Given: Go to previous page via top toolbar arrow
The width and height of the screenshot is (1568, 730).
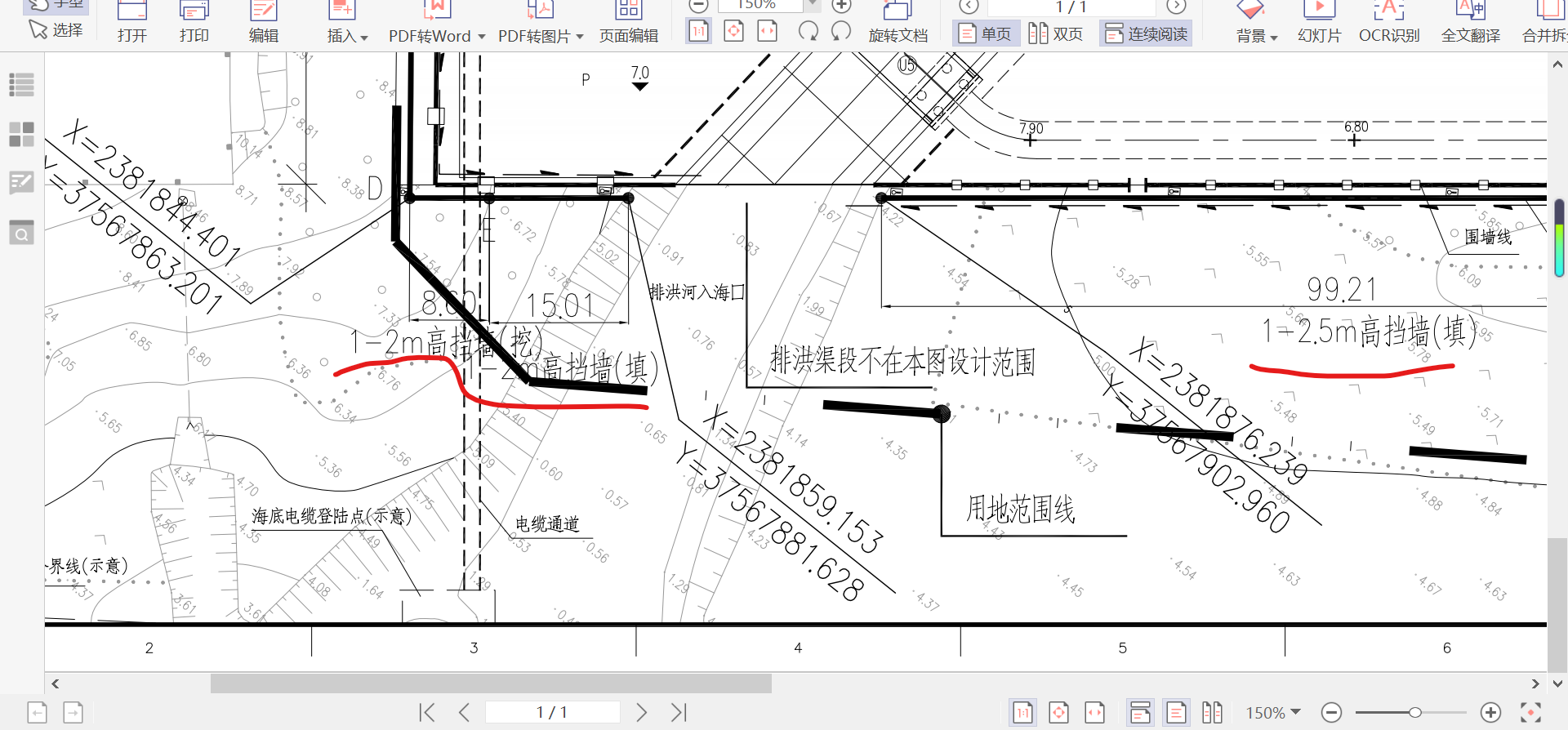Looking at the screenshot, I should pos(969,6).
